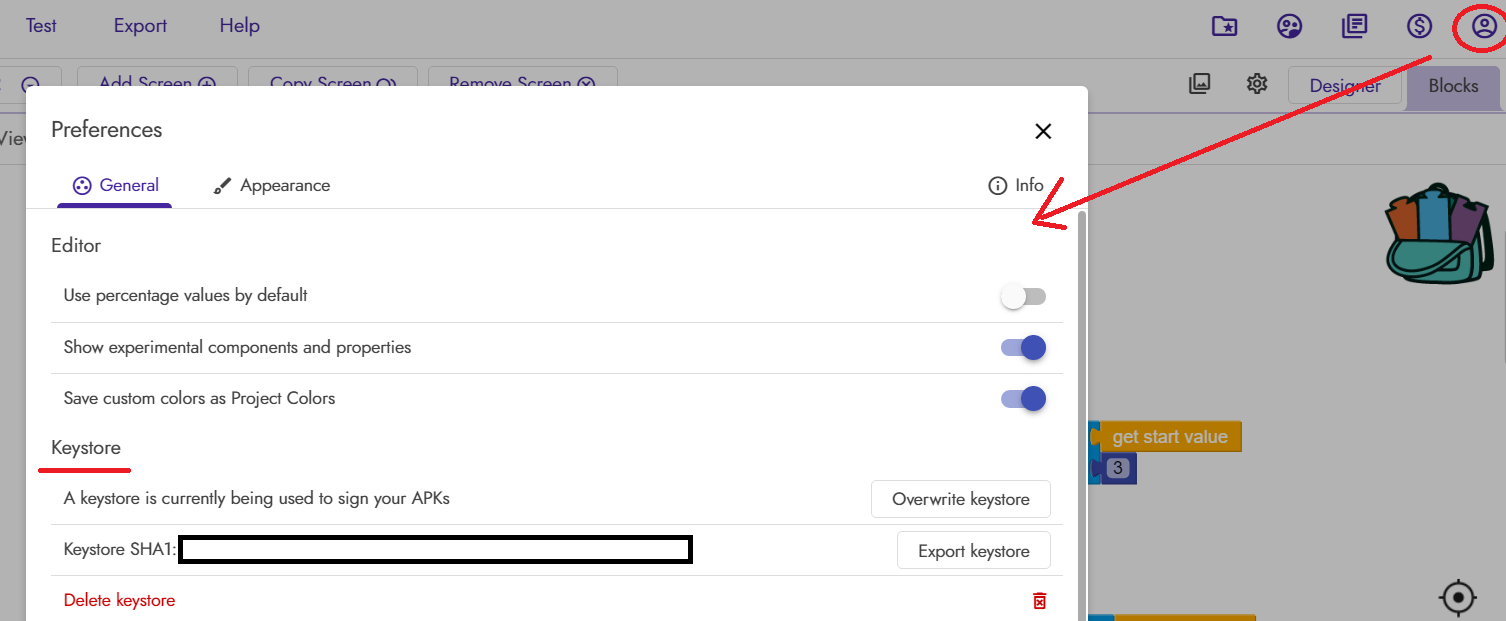Turn off saving custom colors as Project Colors
The height and width of the screenshot is (621, 1506).
[x=1023, y=399]
